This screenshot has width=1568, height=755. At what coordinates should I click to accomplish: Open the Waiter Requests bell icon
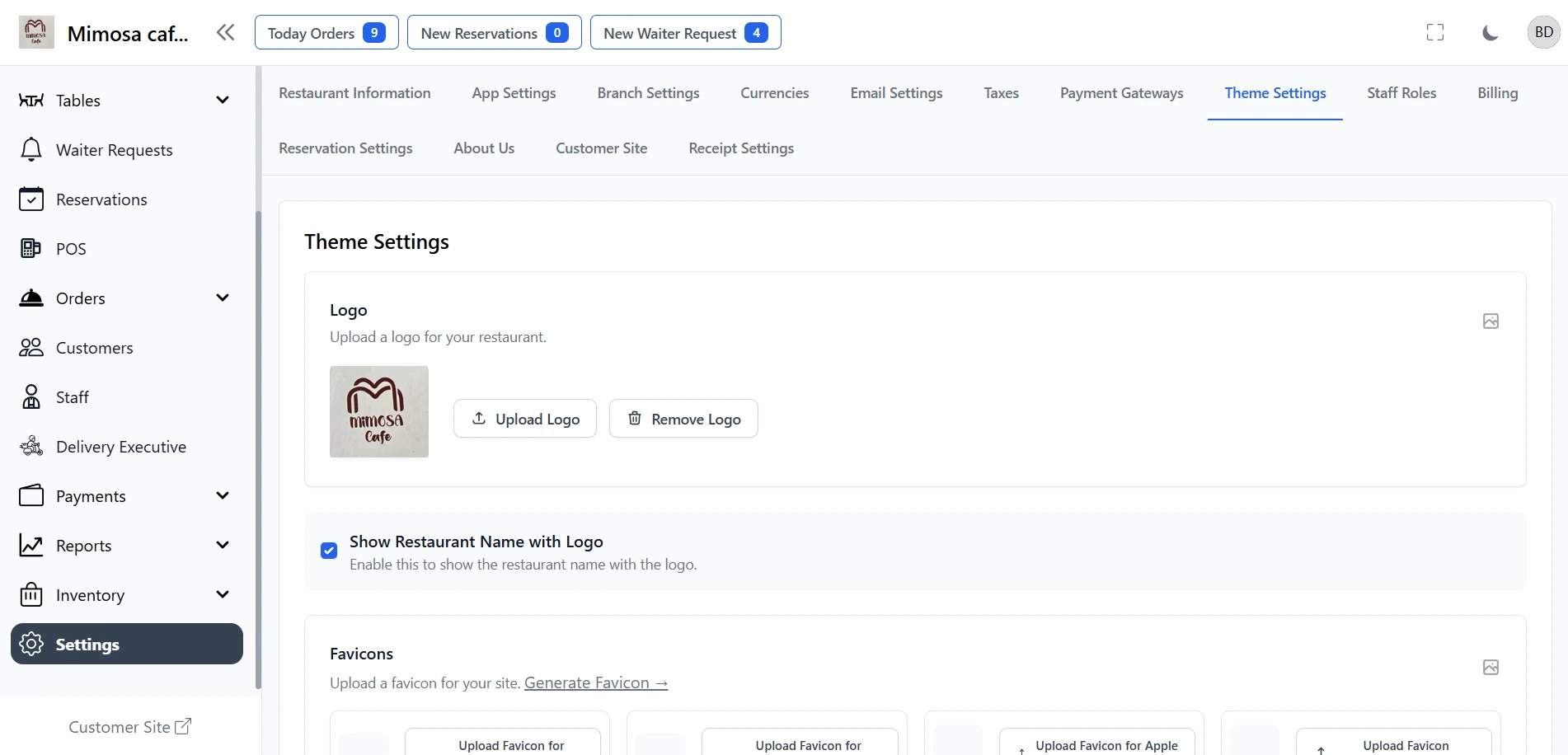[31, 149]
